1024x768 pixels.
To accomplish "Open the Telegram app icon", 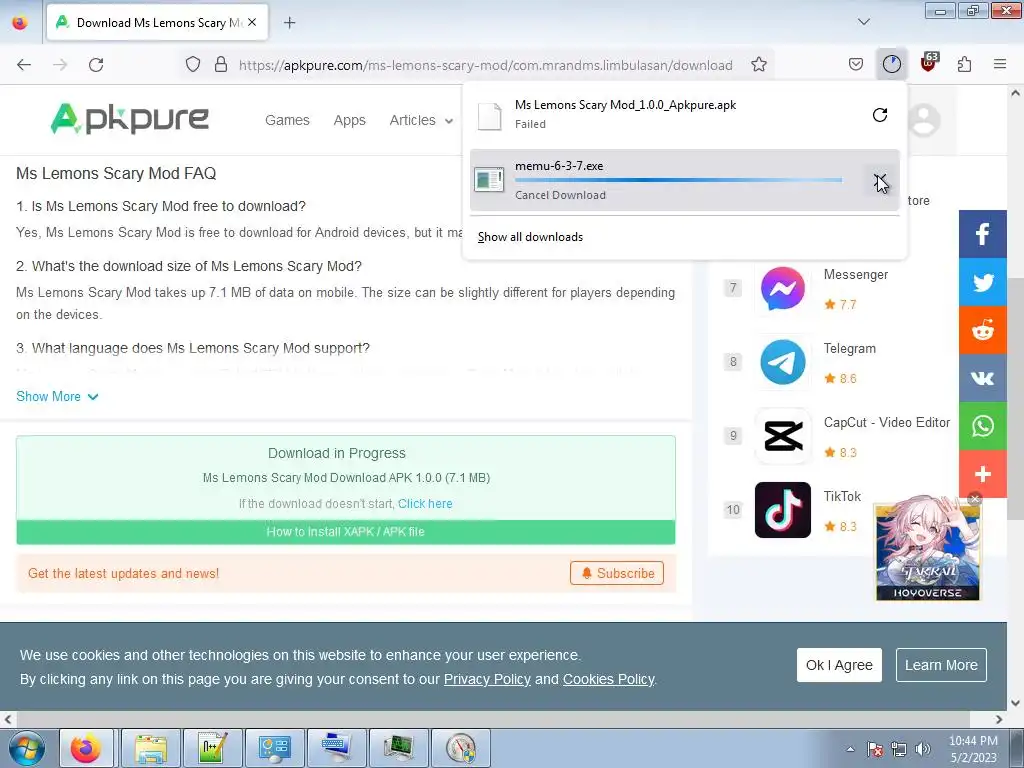I will pyautogui.click(x=782, y=362).
